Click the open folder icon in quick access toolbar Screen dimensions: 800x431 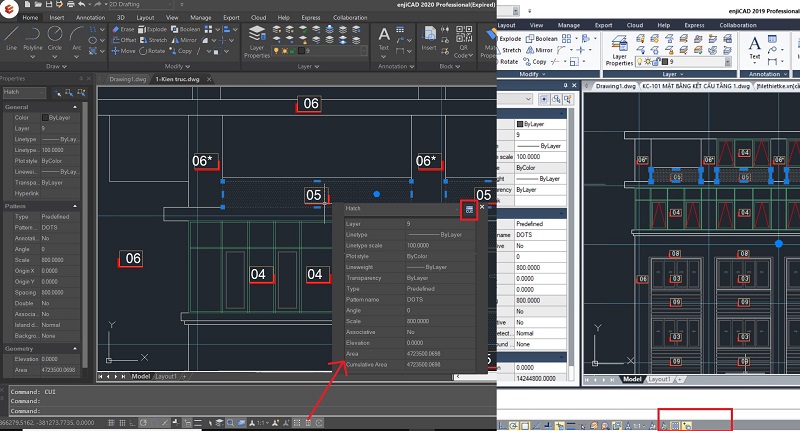pos(38,5)
